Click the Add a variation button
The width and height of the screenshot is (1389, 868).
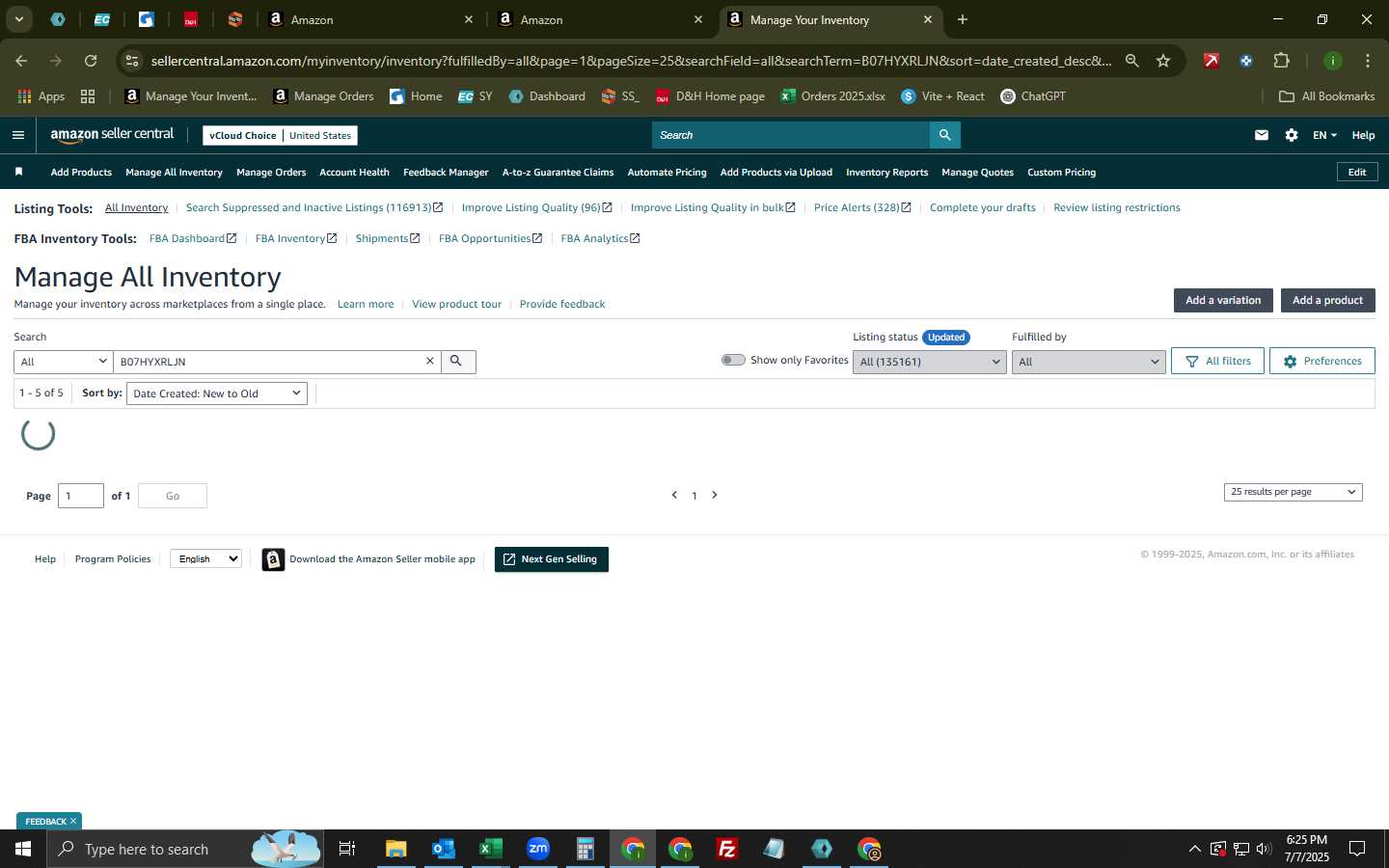[x=1223, y=300]
